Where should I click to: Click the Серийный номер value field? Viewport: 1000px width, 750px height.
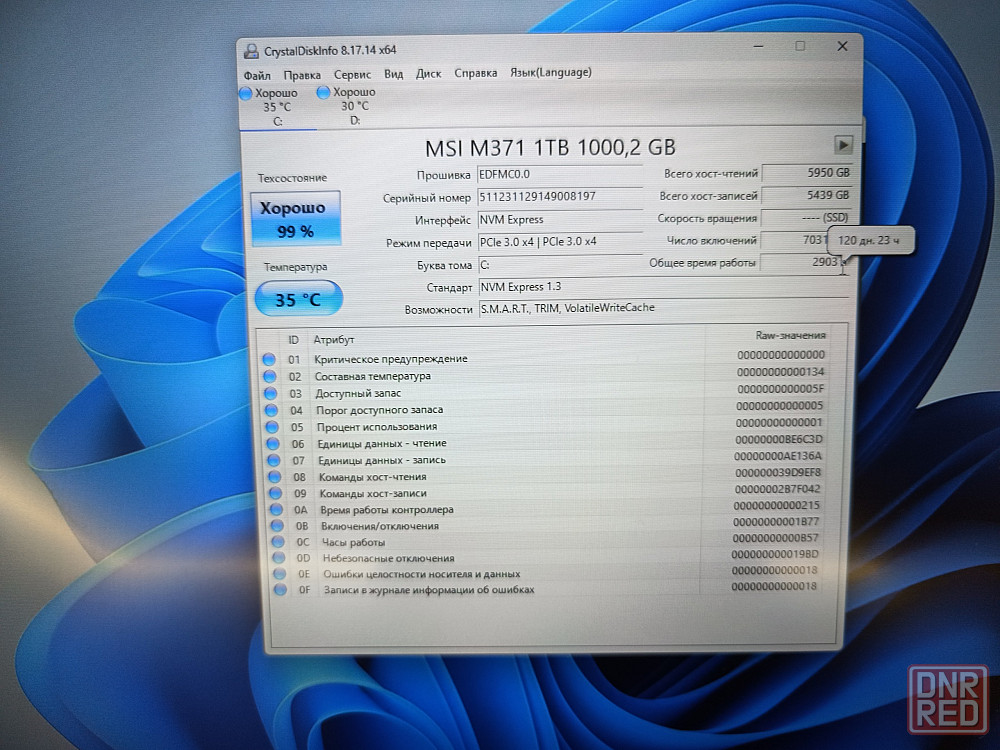pyautogui.click(x=558, y=197)
